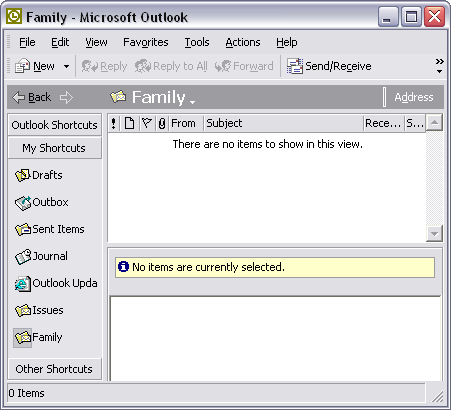451x410 pixels.
Task: Open the Outlook Update shortcut
Action: click(x=56, y=284)
